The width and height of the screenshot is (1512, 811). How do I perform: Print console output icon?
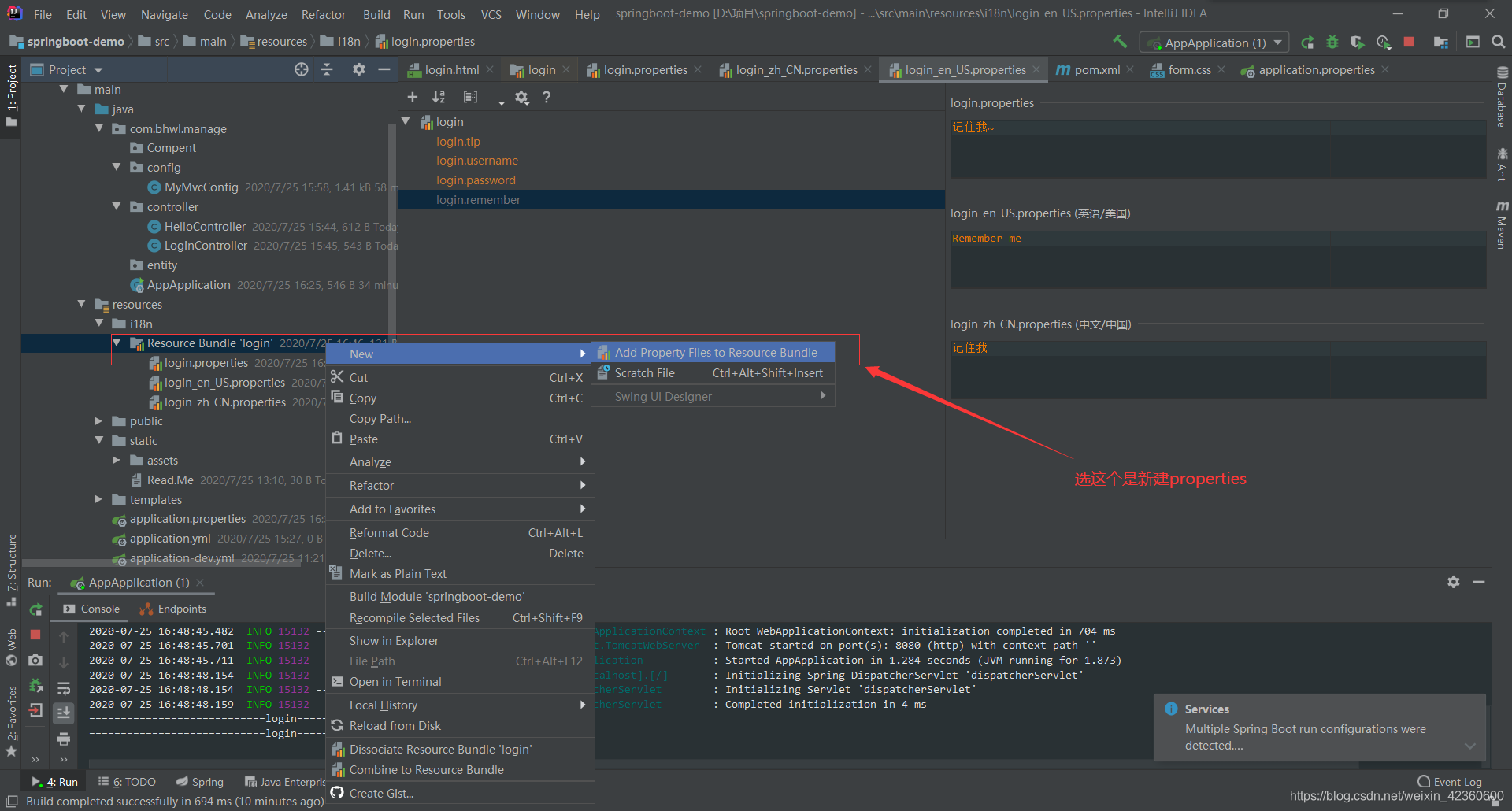[x=64, y=739]
